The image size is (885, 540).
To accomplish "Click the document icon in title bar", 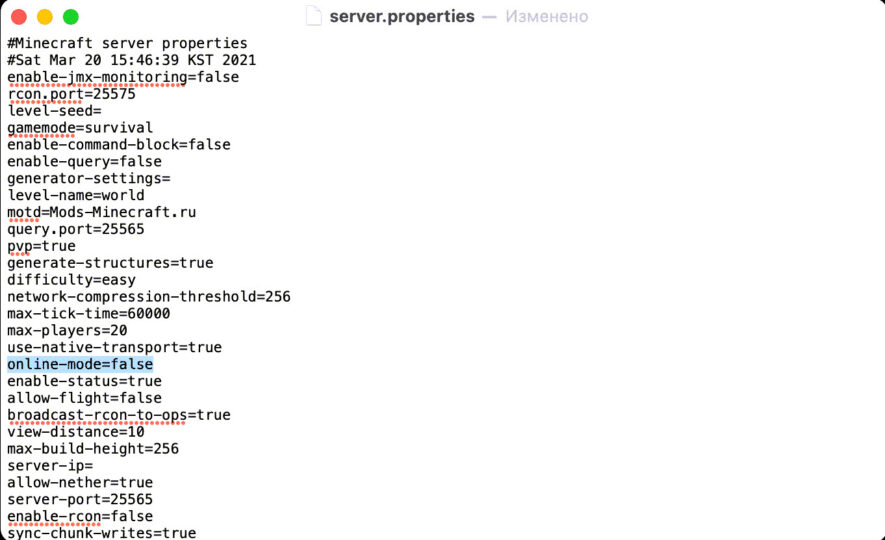I will [x=314, y=17].
